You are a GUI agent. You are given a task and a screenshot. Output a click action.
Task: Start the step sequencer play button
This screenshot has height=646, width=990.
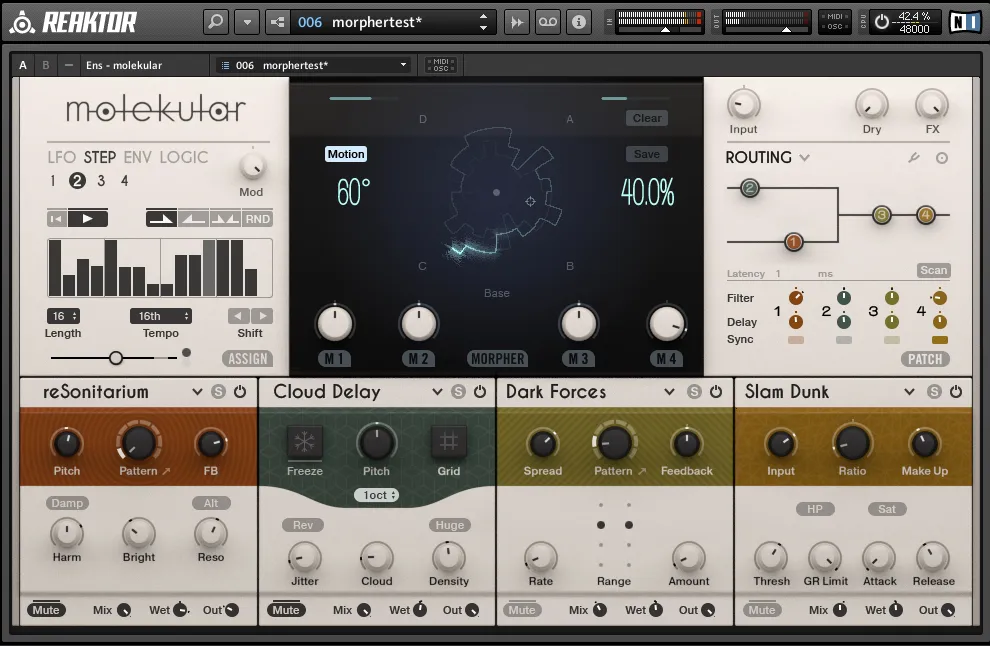click(x=88, y=218)
